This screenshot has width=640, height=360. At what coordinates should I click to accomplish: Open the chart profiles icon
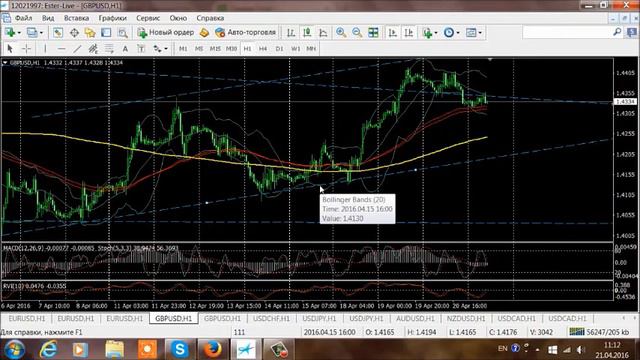[32, 32]
